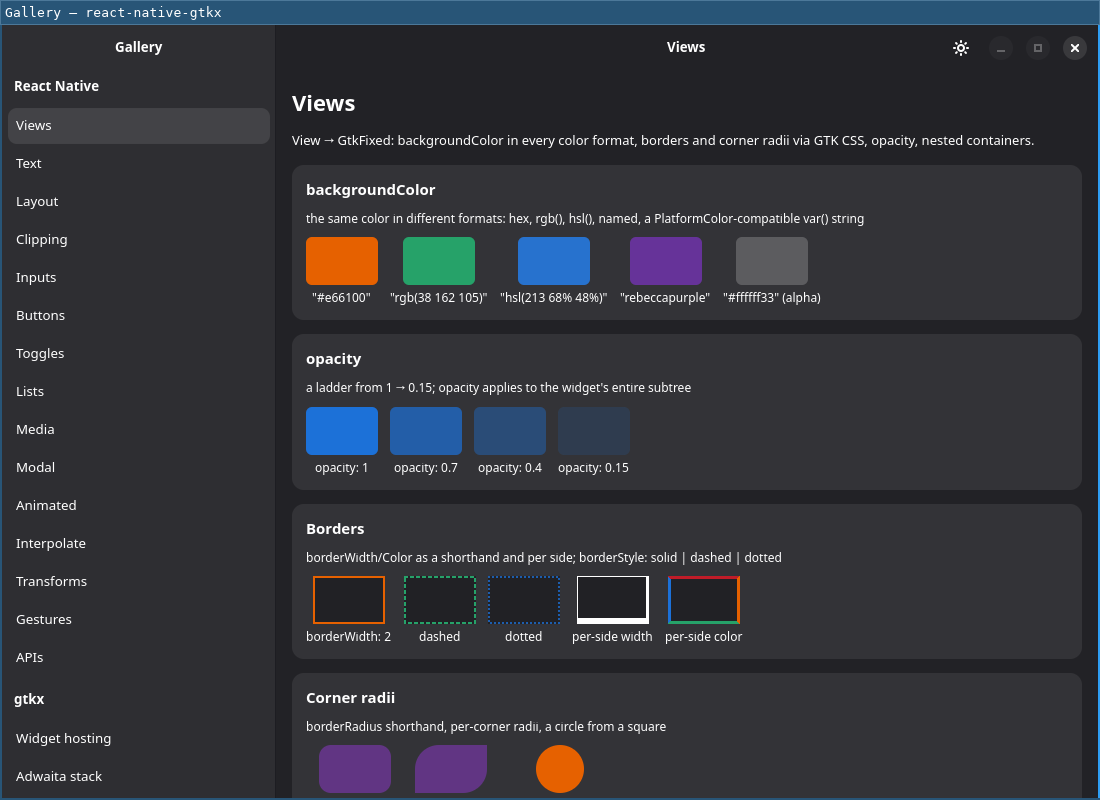Viewport: 1100px width, 800px height.
Task: Select Views in the sidebar
Action: pos(139,126)
